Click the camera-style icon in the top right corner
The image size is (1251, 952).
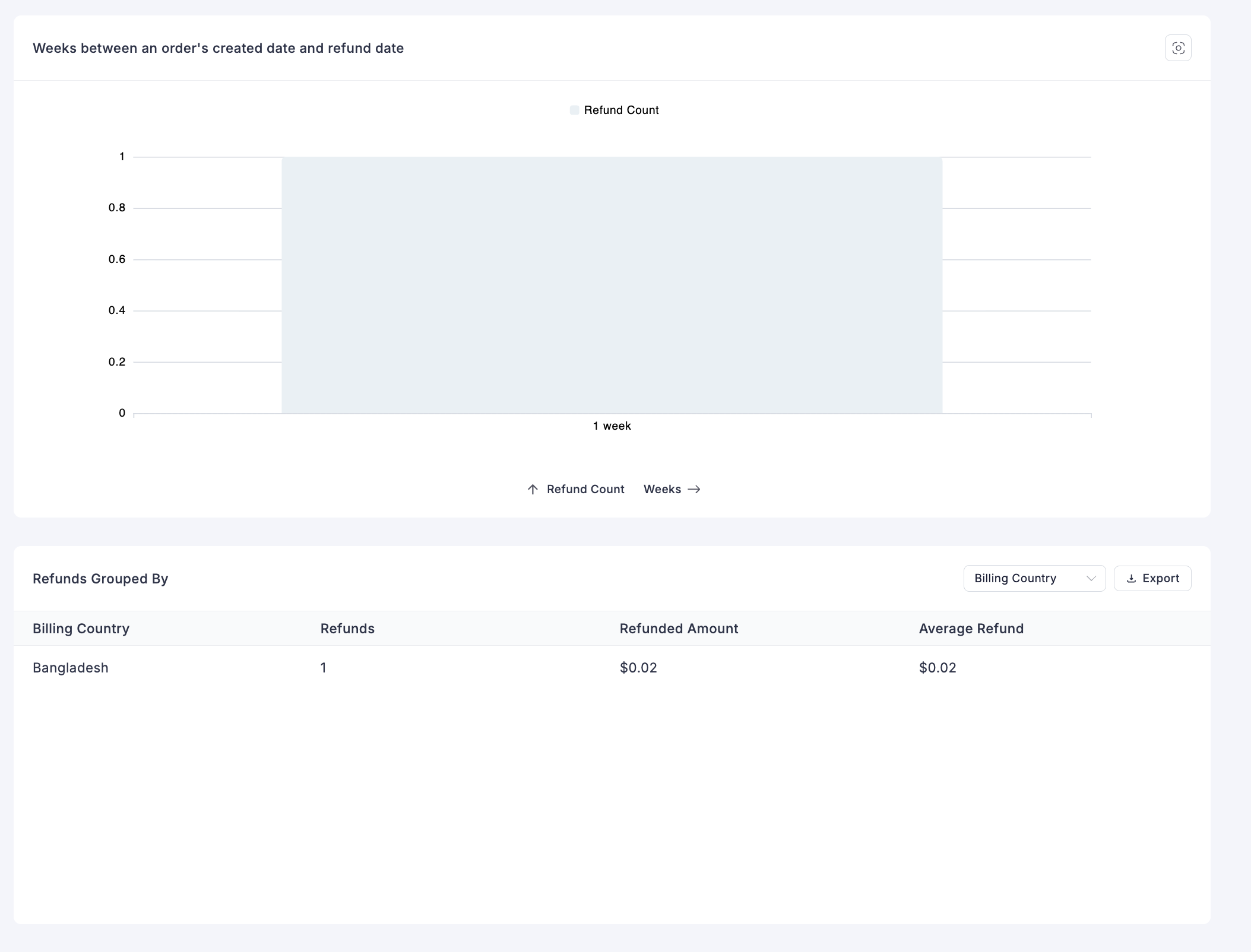[x=1179, y=47]
